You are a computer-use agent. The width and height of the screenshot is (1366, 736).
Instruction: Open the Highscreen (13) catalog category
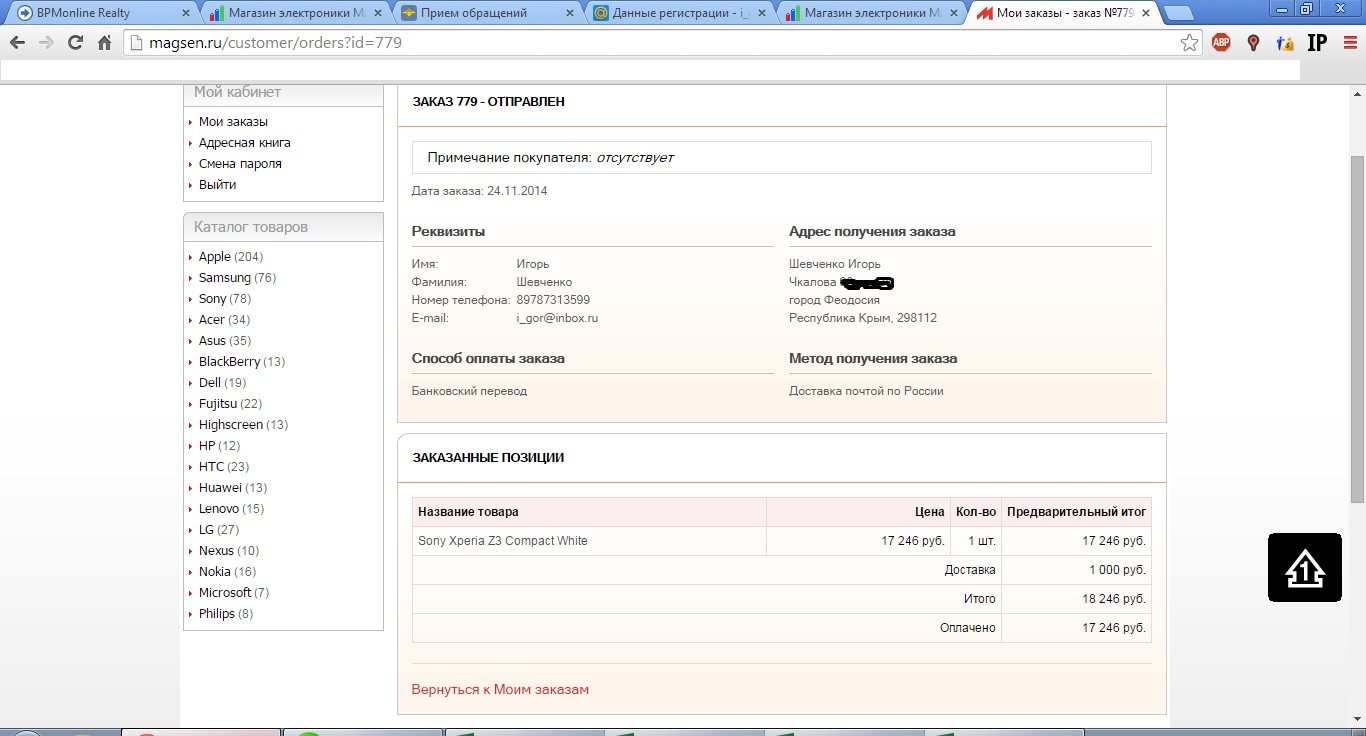[243, 425]
